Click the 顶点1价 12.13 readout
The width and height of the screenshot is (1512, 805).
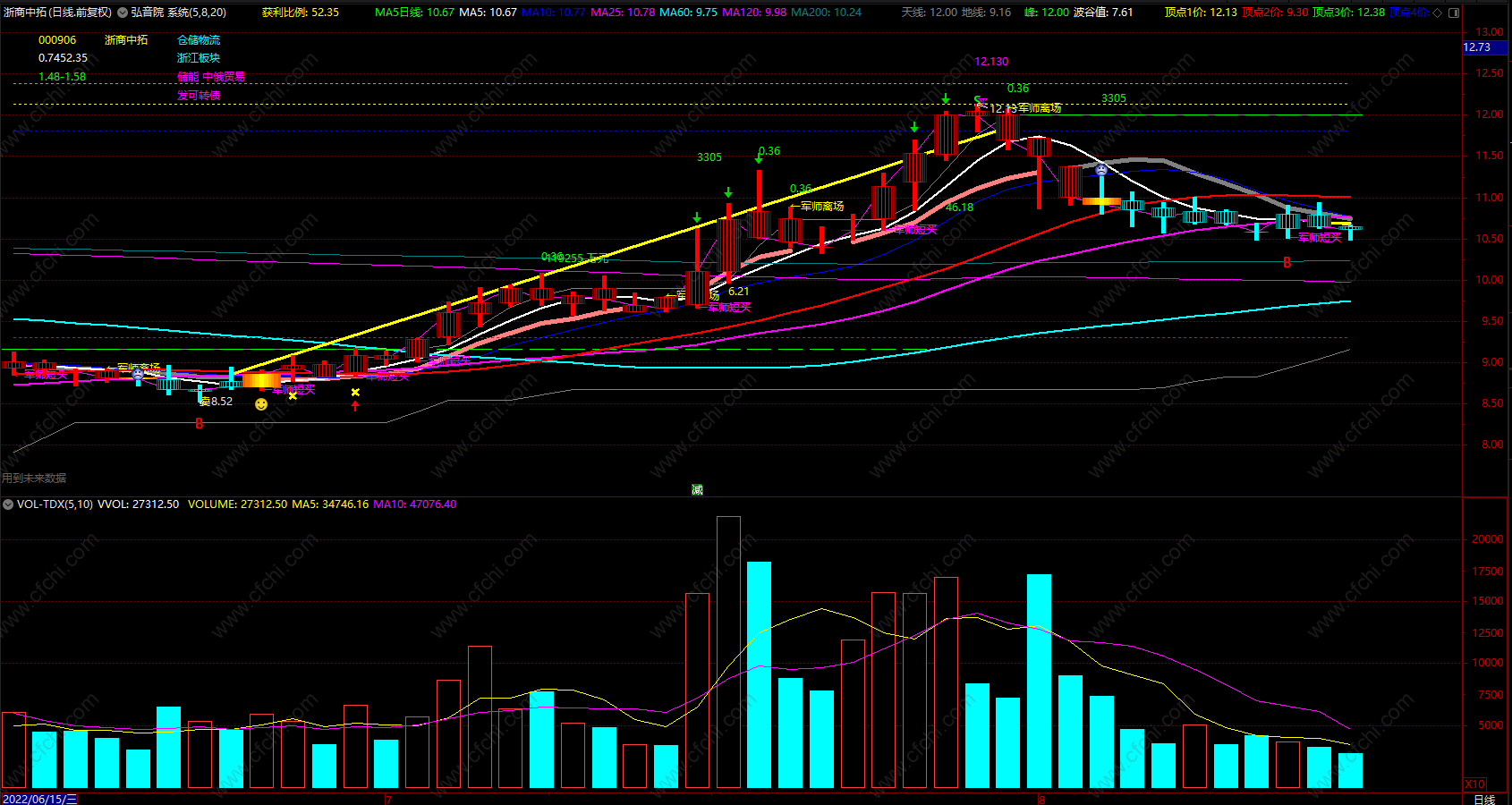click(1201, 13)
